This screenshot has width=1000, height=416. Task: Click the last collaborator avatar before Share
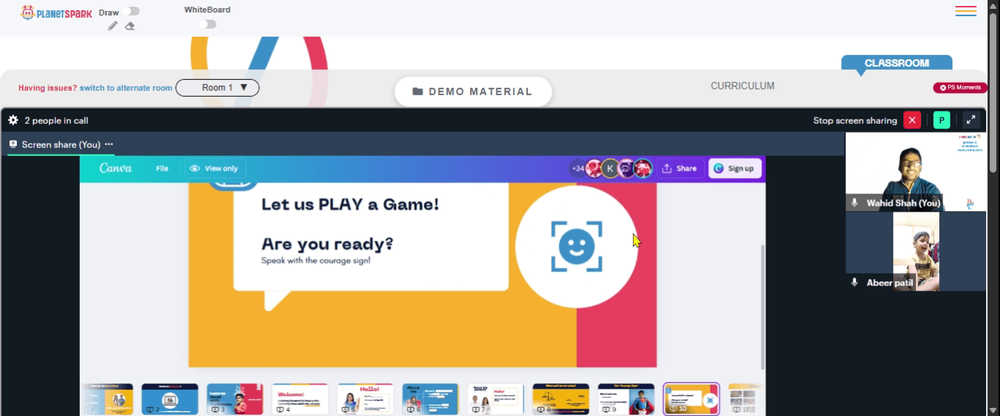[x=643, y=168]
